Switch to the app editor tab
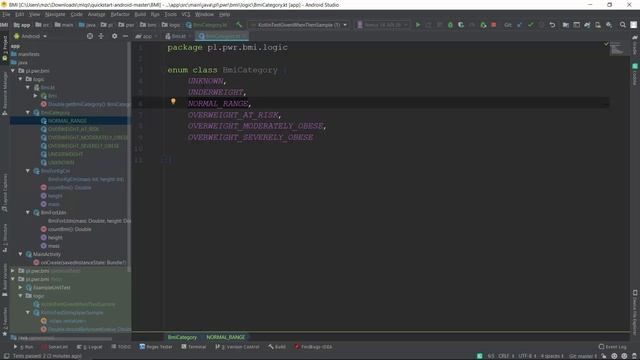Image resolution: width=640 pixels, height=360 pixels. [x=146, y=36]
